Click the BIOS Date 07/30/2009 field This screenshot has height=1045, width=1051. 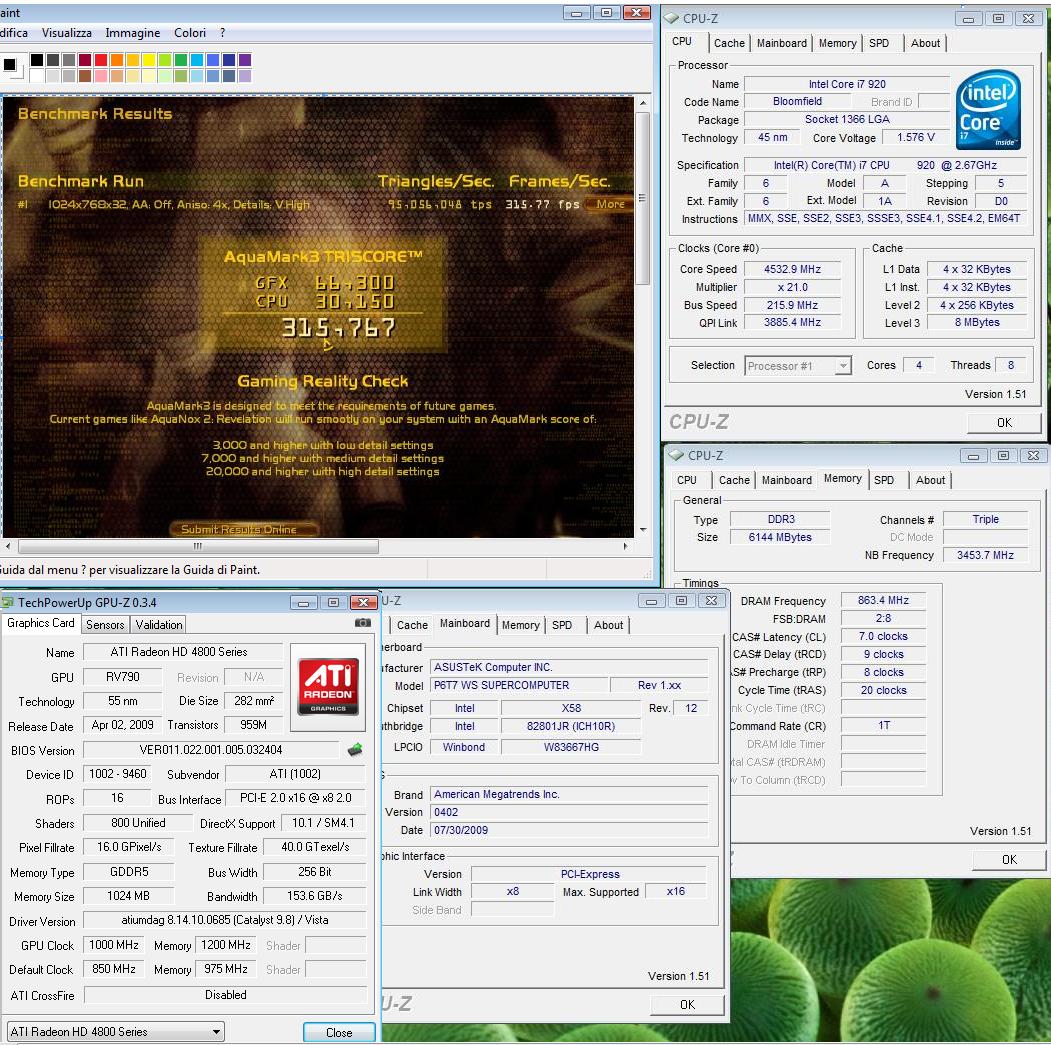(x=569, y=830)
